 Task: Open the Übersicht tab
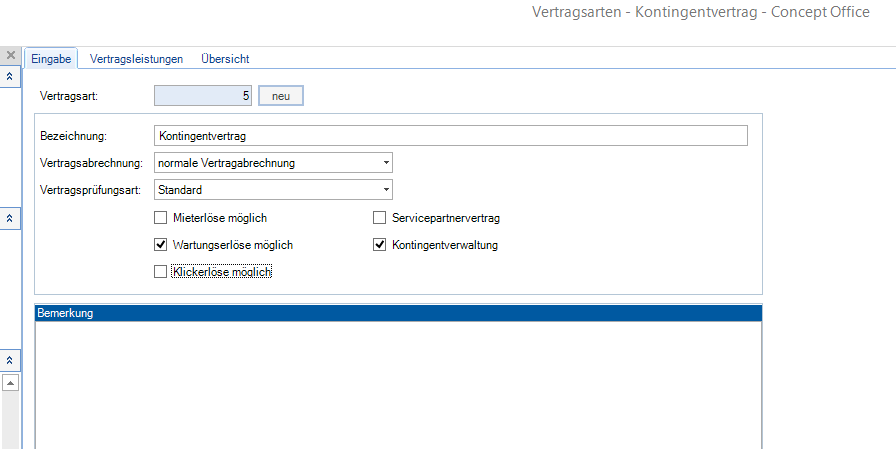tap(225, 59)
